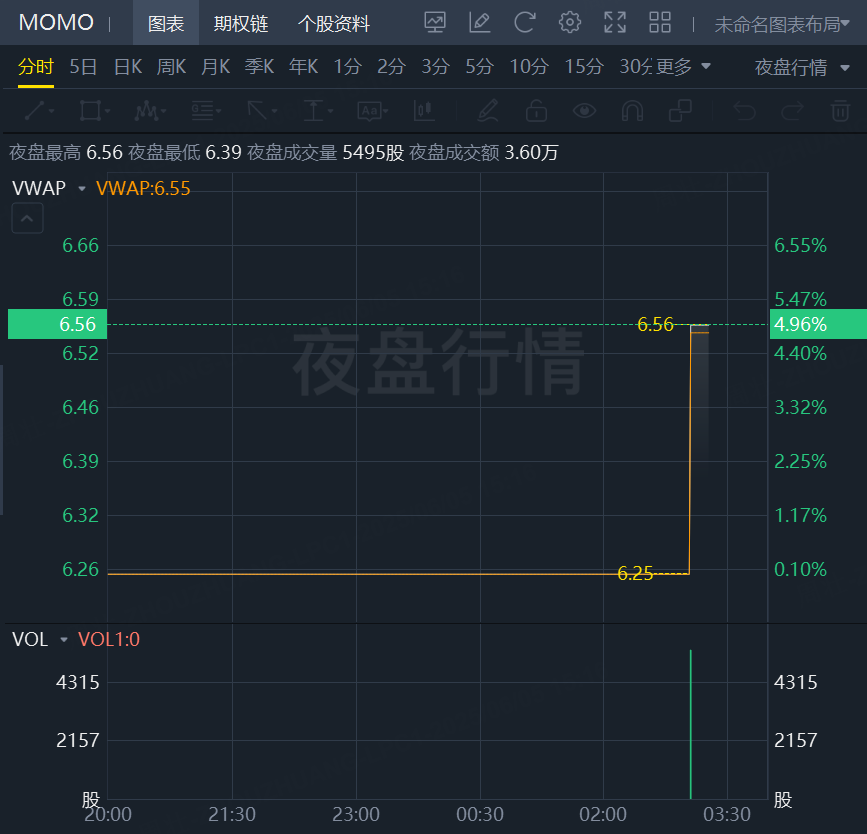This screenshot has width=867, height=834.
Task: Select the 10分 timeframe
Action: [x=529, y=66]
